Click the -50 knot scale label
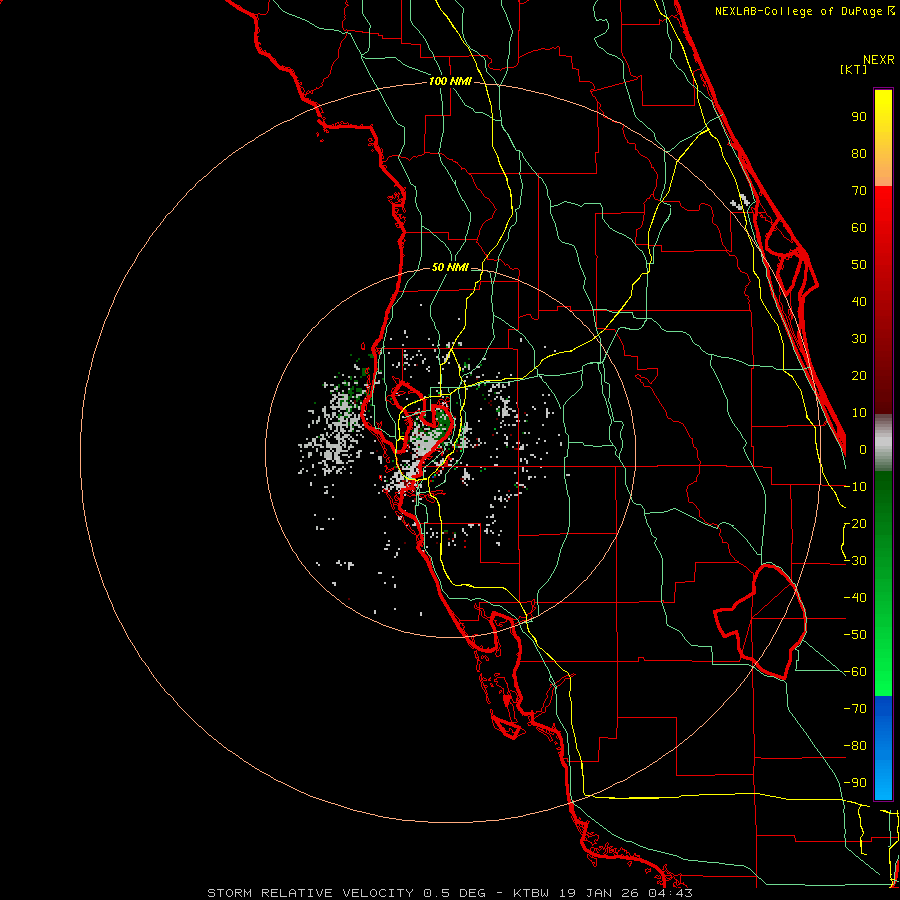 pos(855,635)
